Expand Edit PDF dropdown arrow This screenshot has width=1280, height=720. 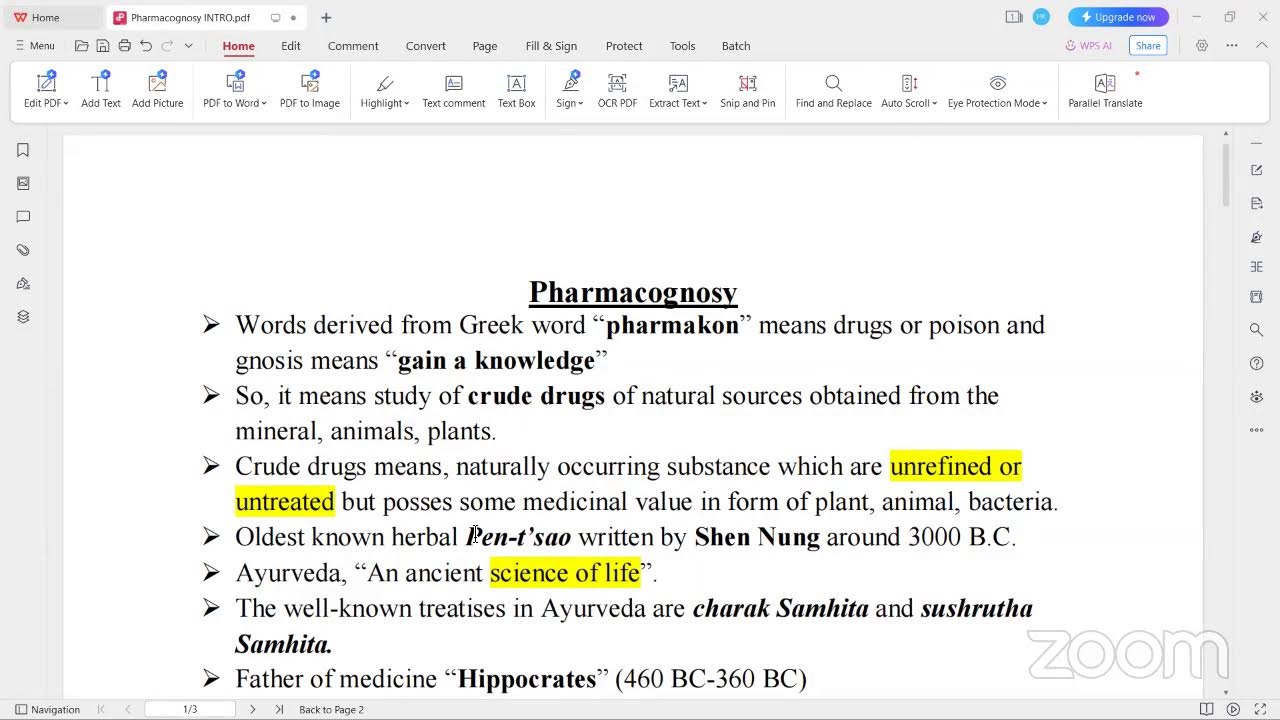[x=66, y=104]
